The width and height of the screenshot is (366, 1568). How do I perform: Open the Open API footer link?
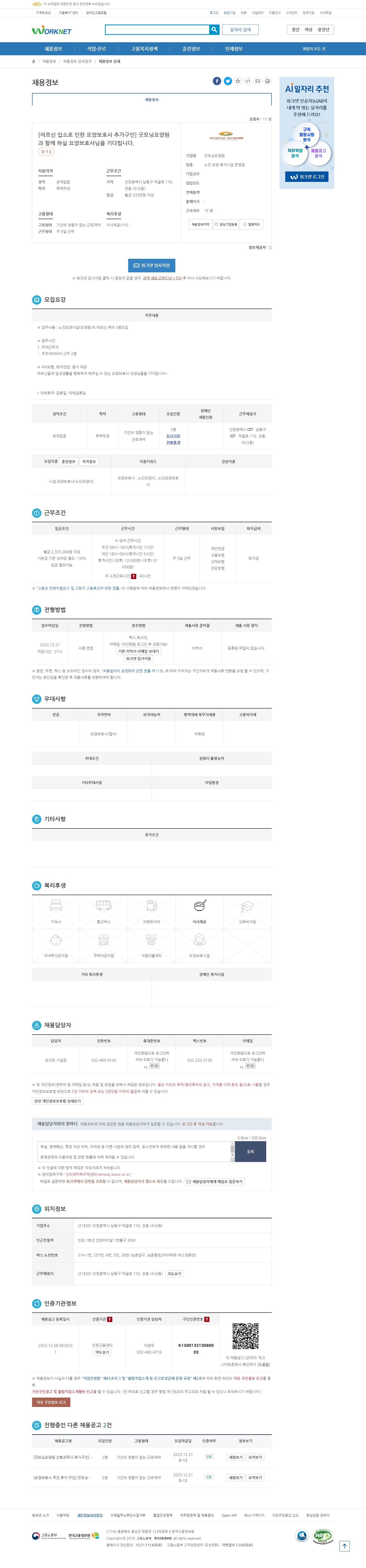point(229,1515)
